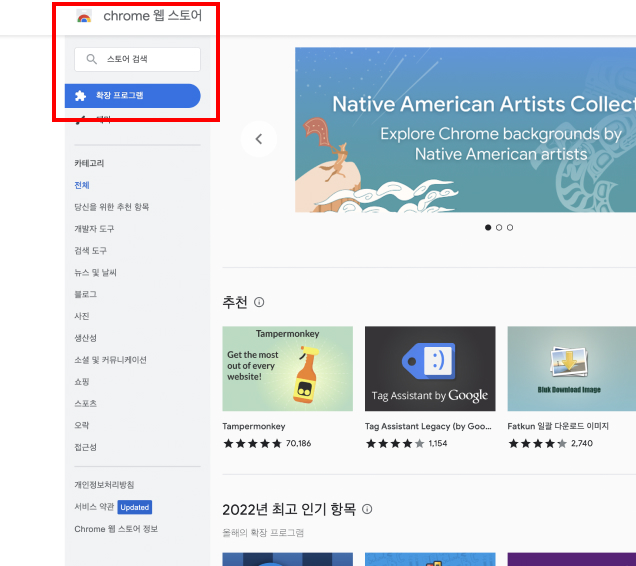Select the second carousel dot indicator
636x566 pixels.
click(x=499, y=228)
